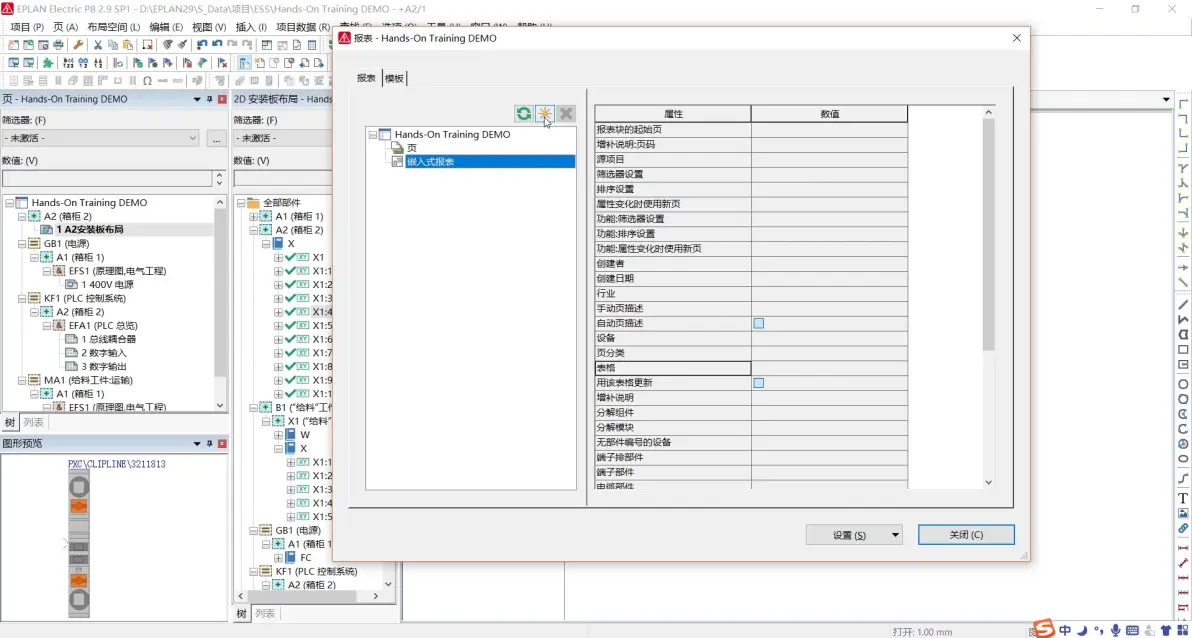Select the straight line drawing tool on right
This screenshot has height=638, width=1192.
point(1183,304)
